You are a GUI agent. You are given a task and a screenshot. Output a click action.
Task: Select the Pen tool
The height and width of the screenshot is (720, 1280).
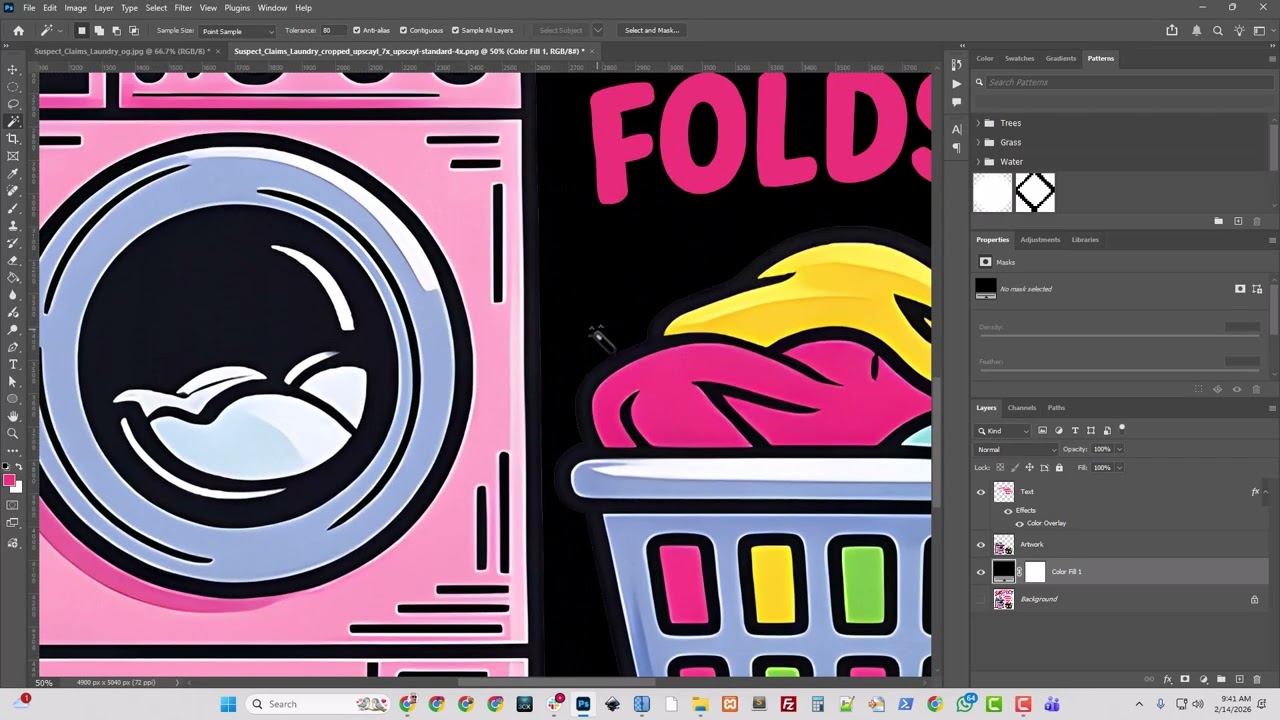(13, 346)
